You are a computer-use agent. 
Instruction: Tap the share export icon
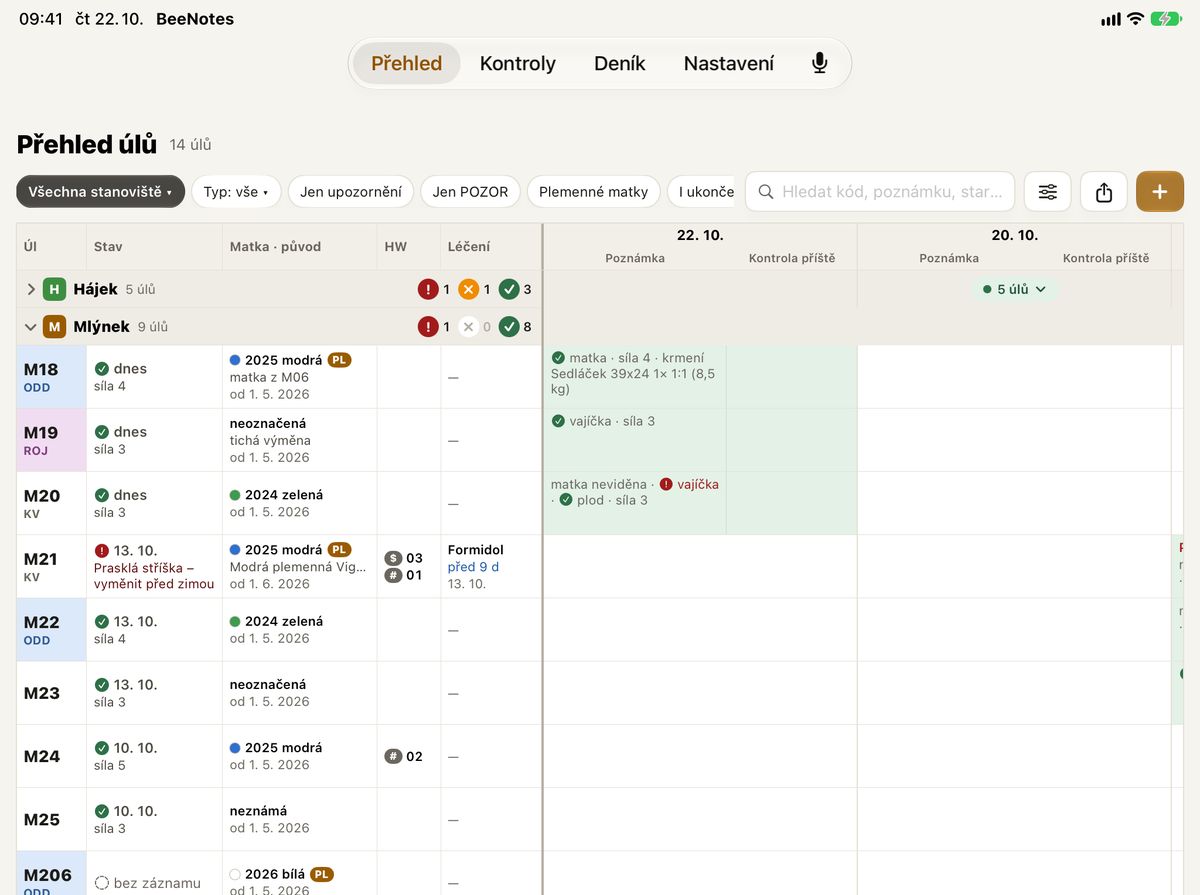[1104, 192]
